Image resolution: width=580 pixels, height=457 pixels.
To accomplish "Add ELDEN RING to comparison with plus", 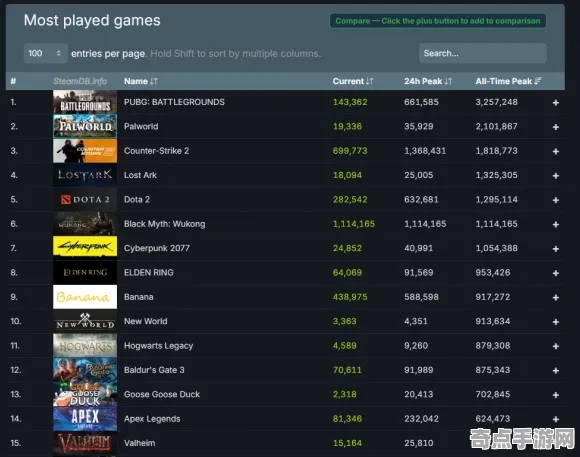I will (556, 273).
